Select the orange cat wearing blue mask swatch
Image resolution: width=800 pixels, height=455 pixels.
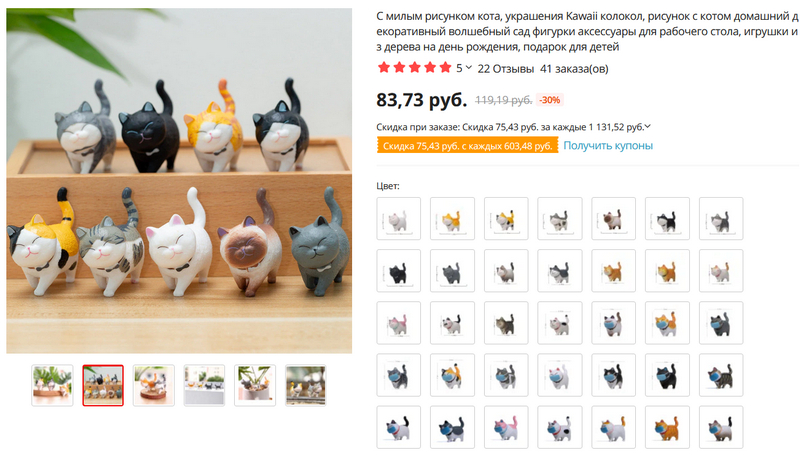(x=667, y=323)
